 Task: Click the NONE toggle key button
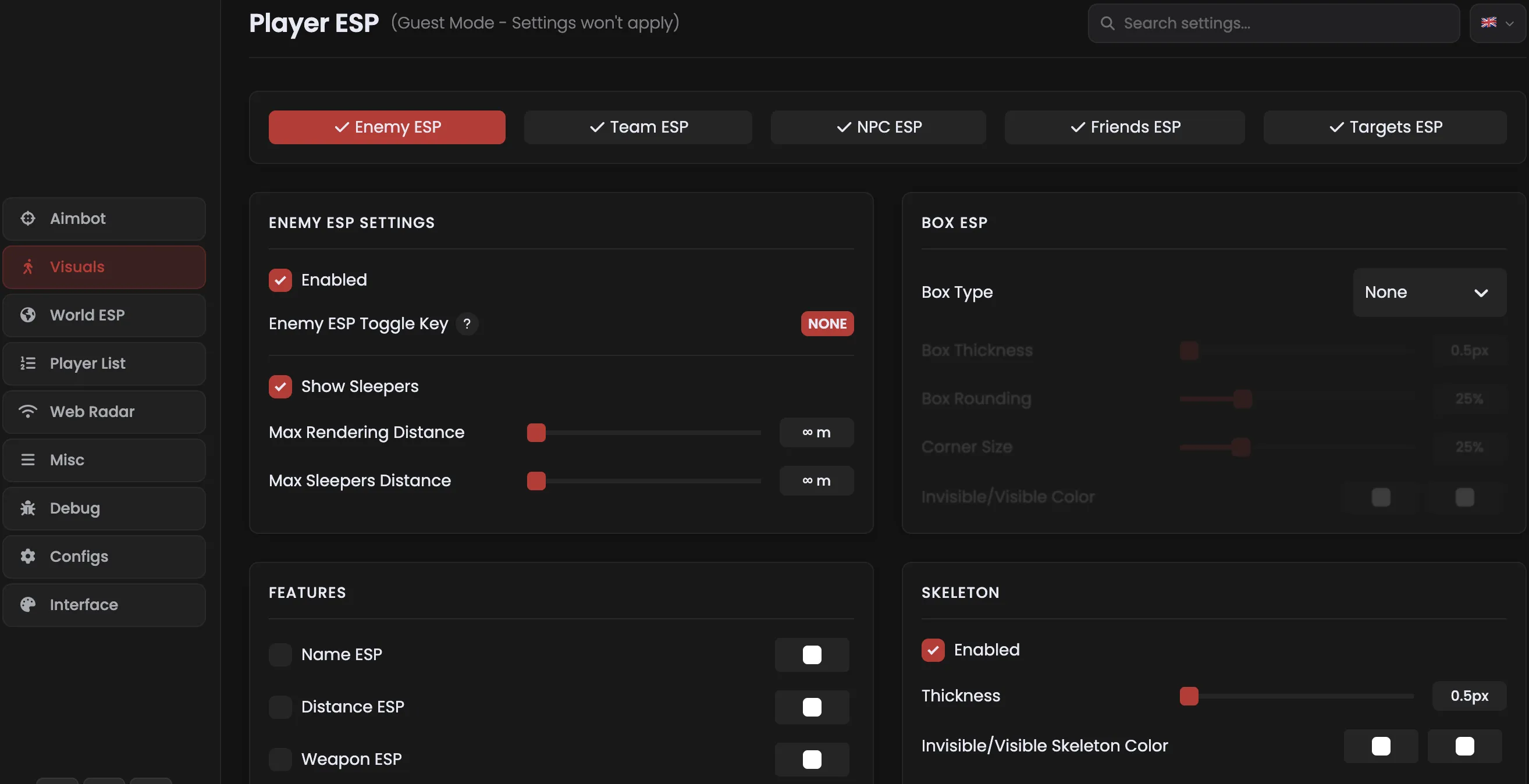point(827,324)
